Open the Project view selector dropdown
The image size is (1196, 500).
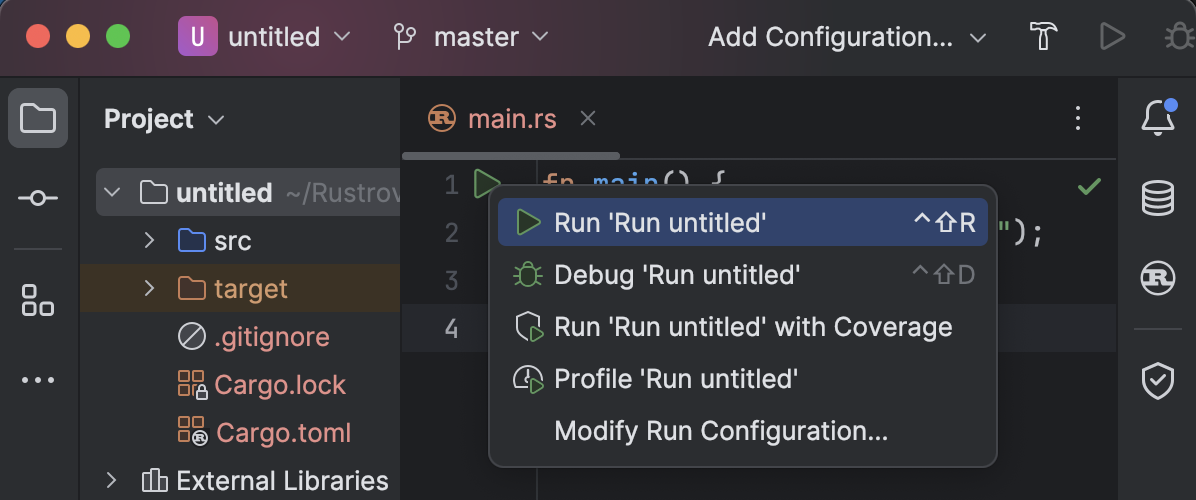164,119
